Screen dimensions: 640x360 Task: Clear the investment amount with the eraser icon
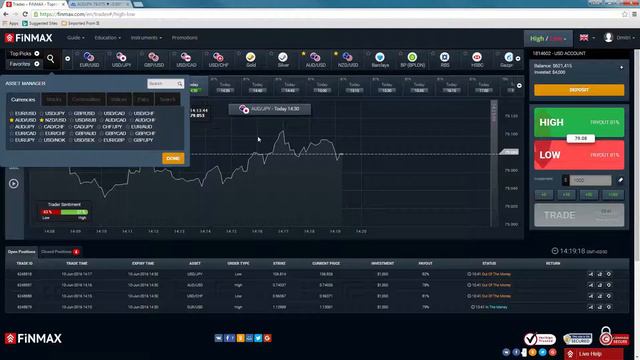coord(620,180)
